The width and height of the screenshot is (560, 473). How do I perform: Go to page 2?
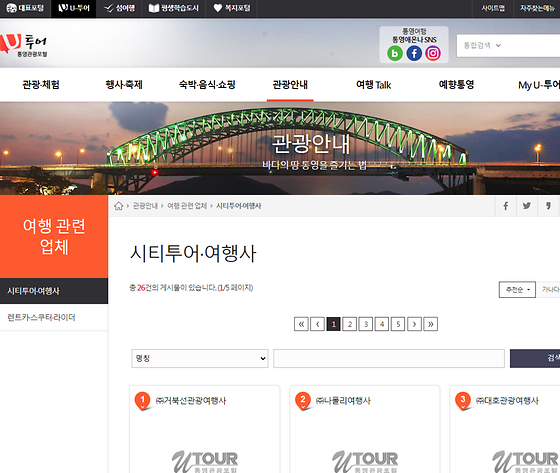(x=350, y=324)
